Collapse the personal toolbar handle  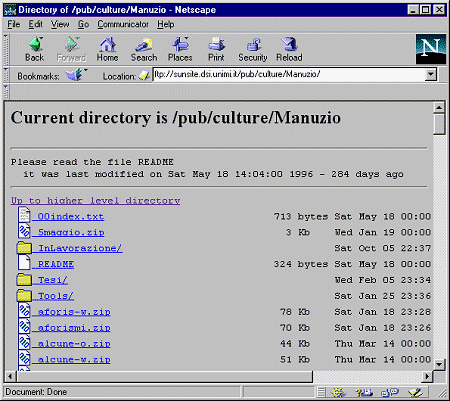6,92
